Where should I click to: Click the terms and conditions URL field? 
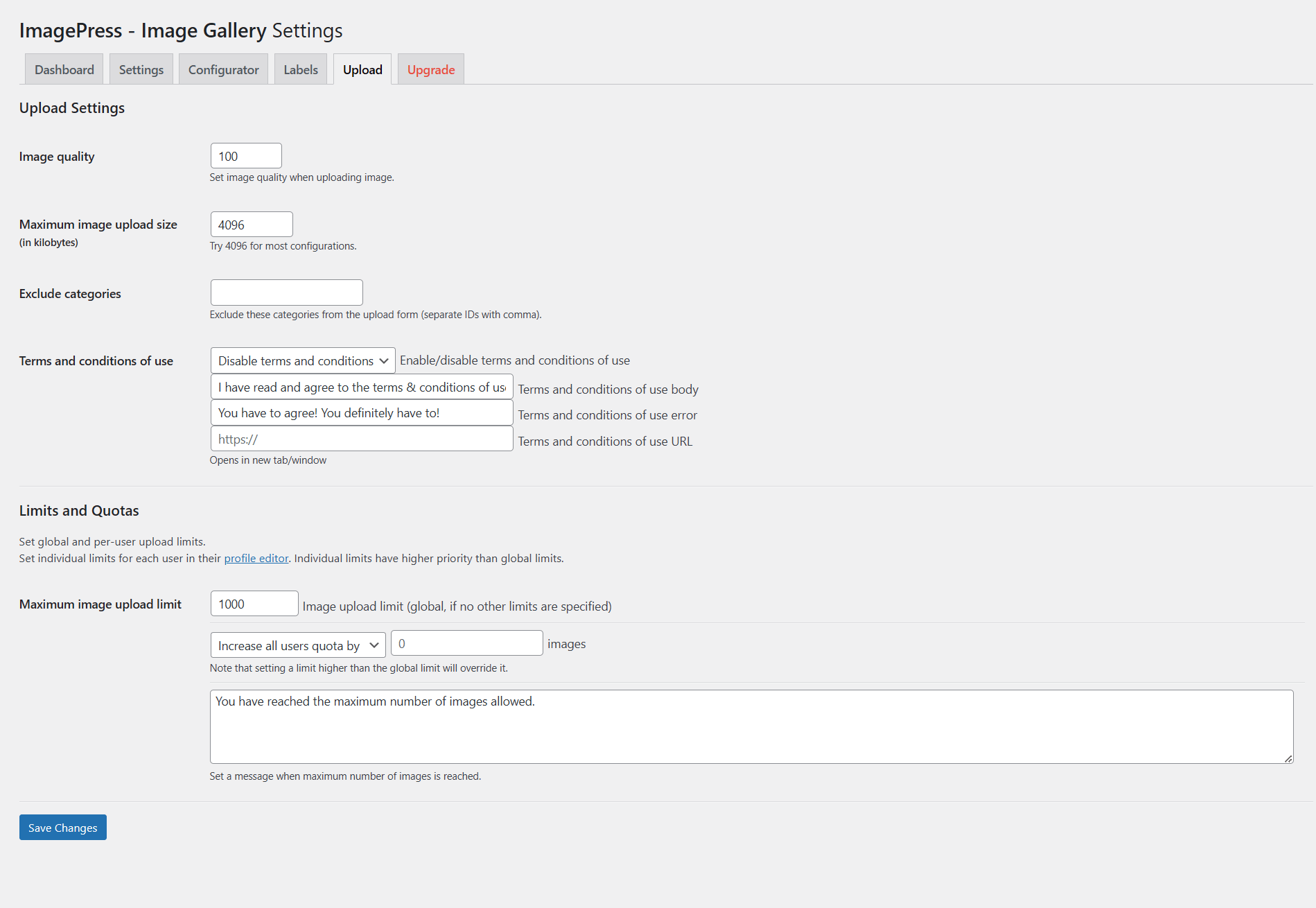click(362, 439)
